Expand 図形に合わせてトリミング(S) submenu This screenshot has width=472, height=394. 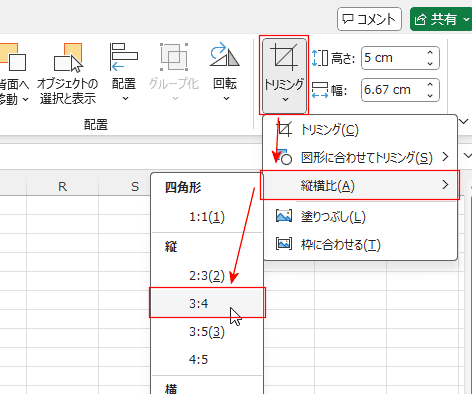pos(360,157)
